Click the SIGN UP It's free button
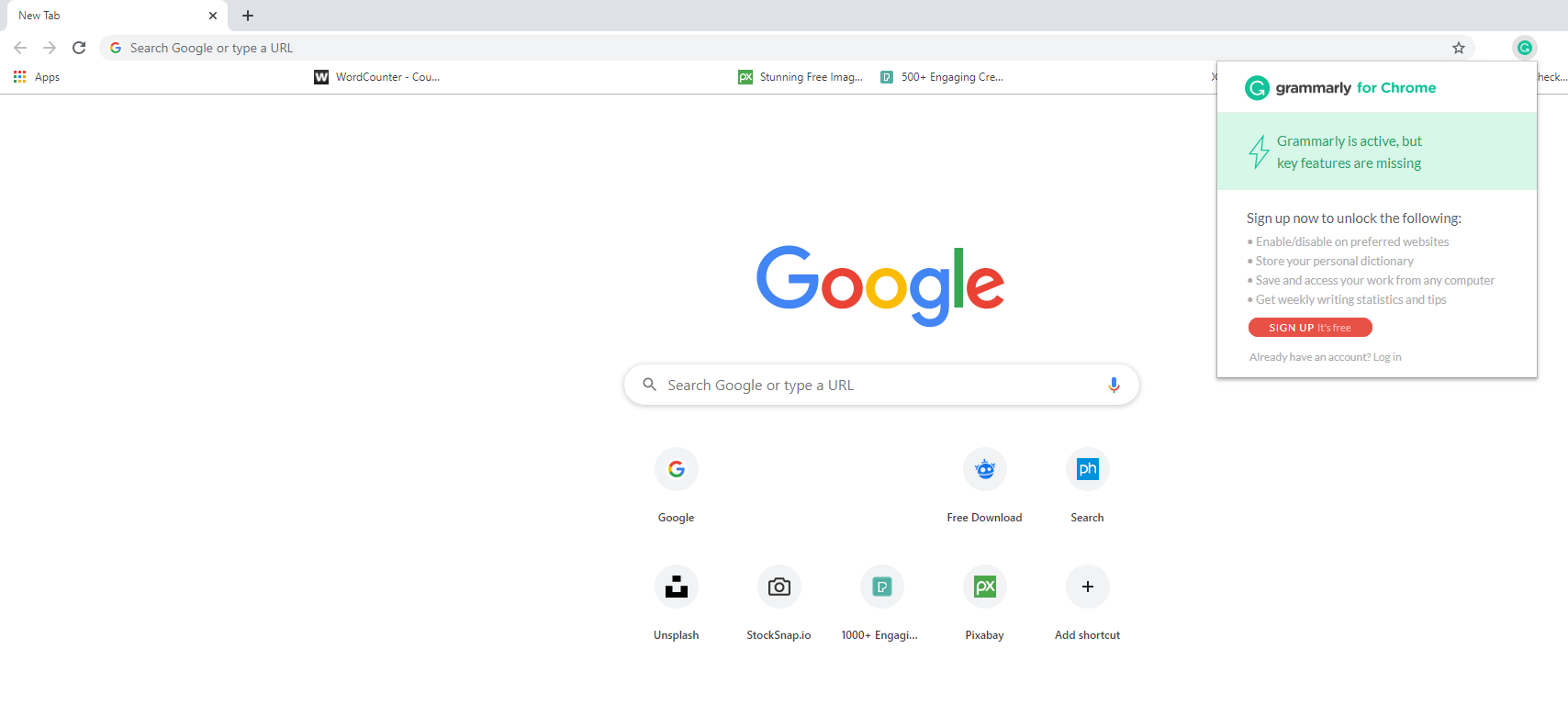 (1310, 328)
